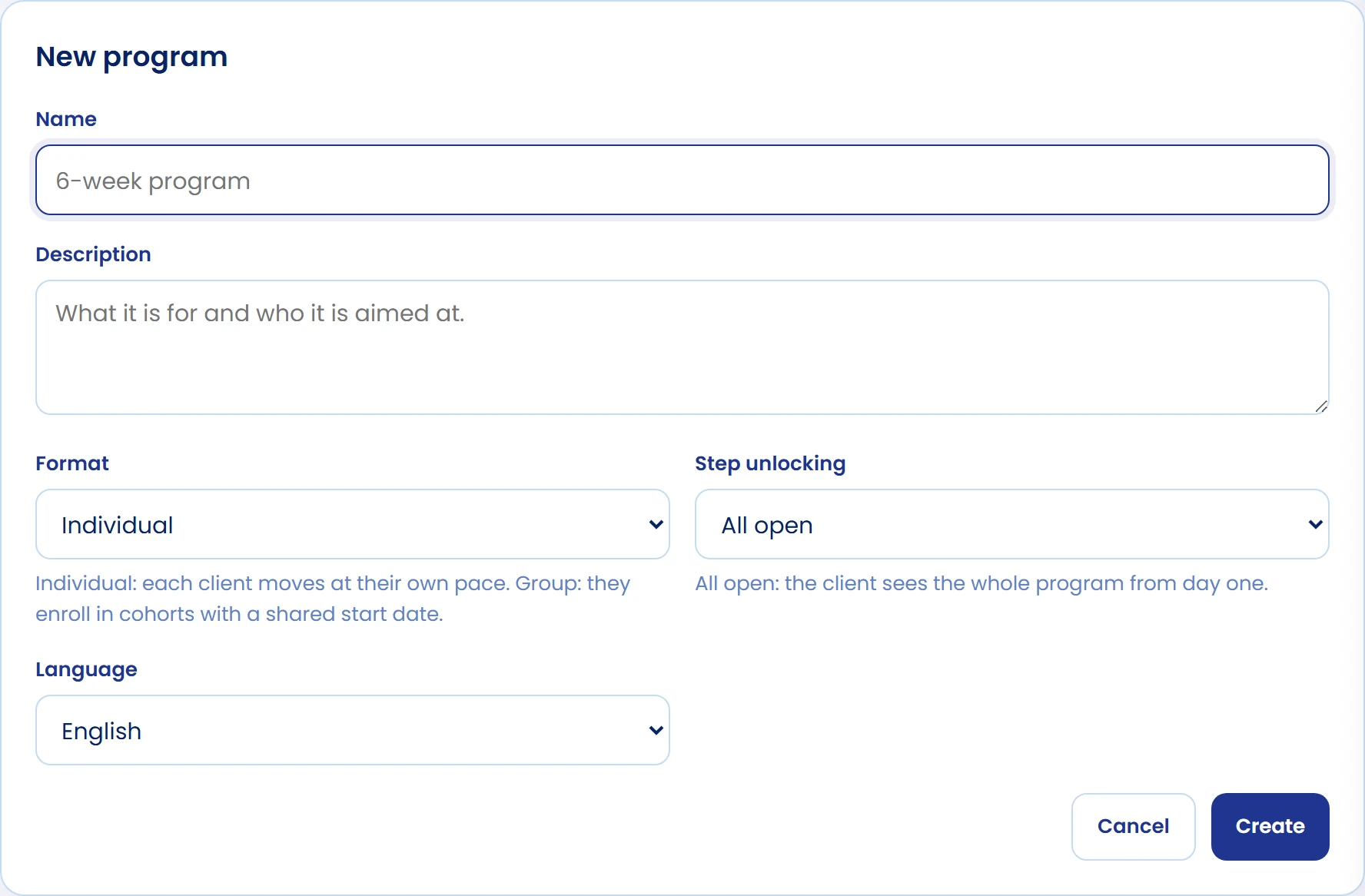Click the description textarea resize handle
1365x896 pixels.
click(x=1321, y=407)
